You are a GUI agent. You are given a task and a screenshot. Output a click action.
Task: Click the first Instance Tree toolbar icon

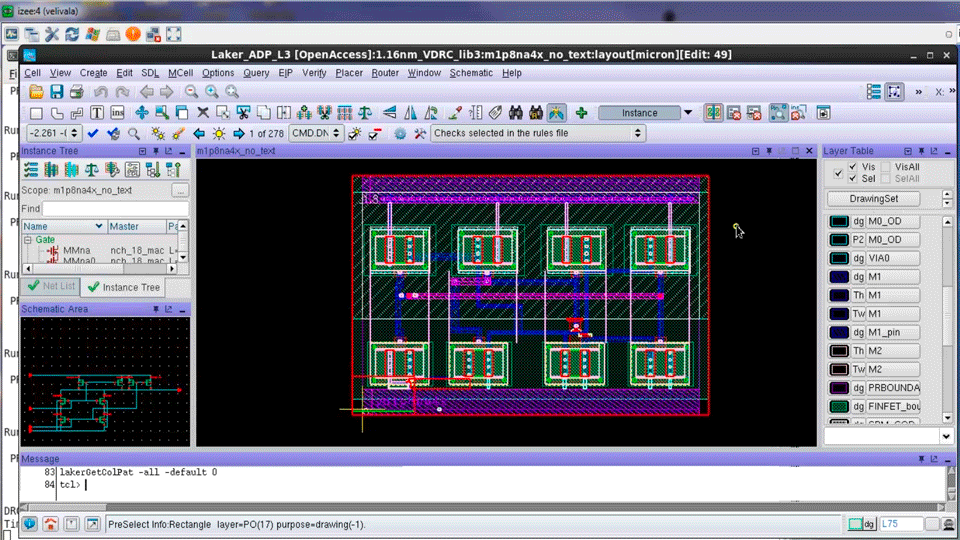tap(31, 170)
